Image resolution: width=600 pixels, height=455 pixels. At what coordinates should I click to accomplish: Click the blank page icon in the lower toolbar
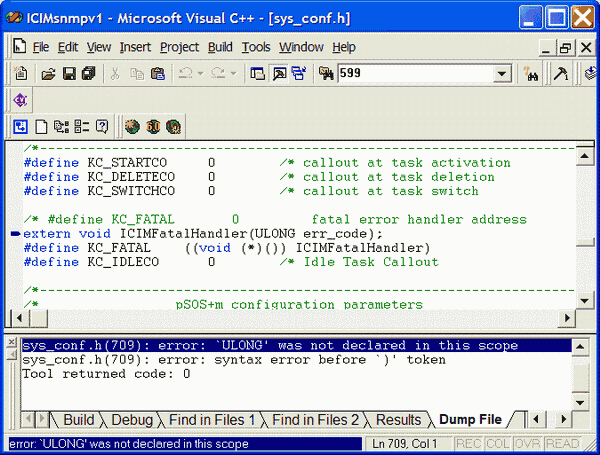tap(41, 127)
